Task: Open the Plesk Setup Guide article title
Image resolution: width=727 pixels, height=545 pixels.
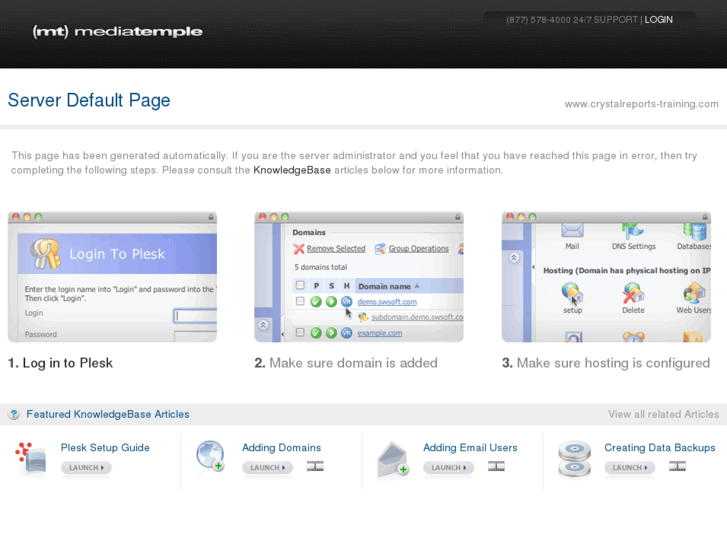Action: coord(105,448)
